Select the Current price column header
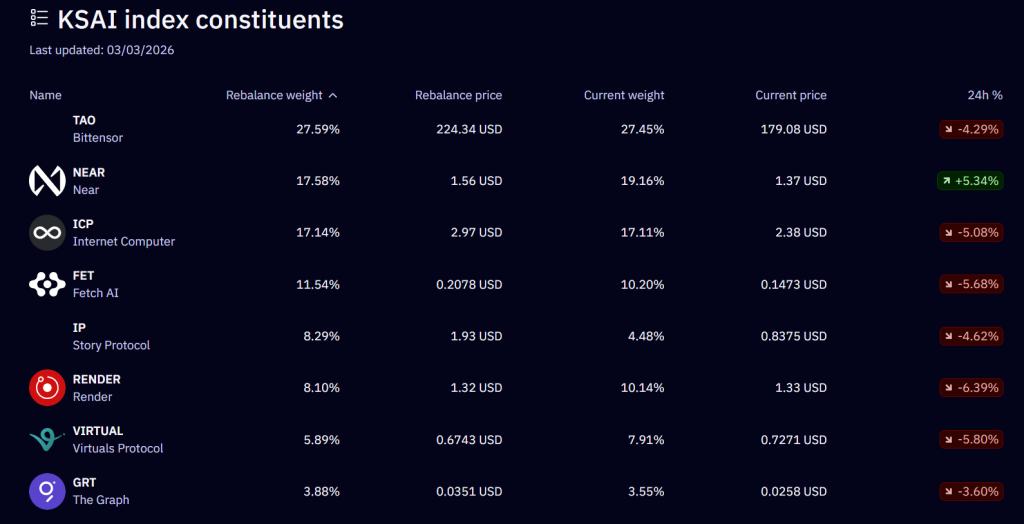Viewport: 1024px width, 524px height. pos(791,96)
